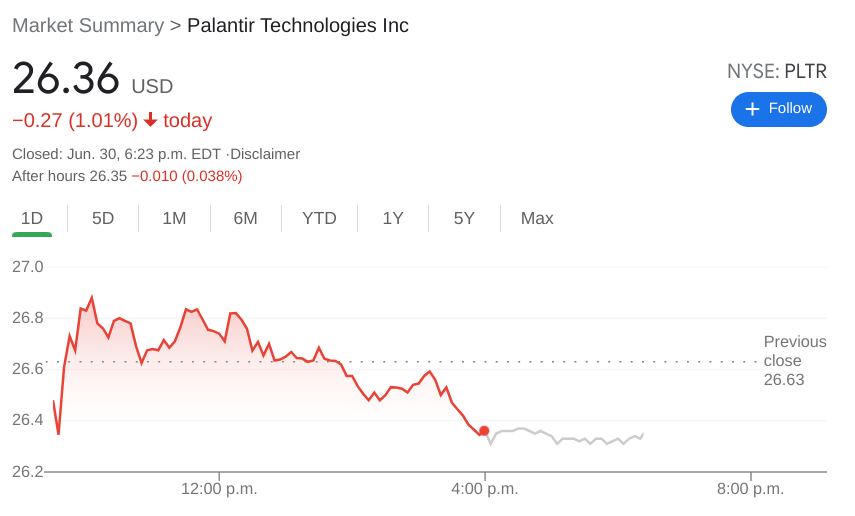This screenshot has height=516, width=855.
Task: Select the 1D time range tab
Action: [32, 218]
